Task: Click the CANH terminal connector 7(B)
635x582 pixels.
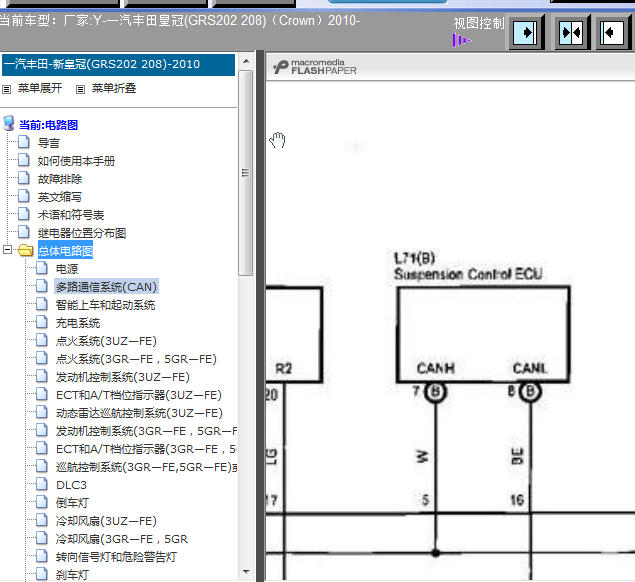Action: pyautogui.click(x=435, y=392)
